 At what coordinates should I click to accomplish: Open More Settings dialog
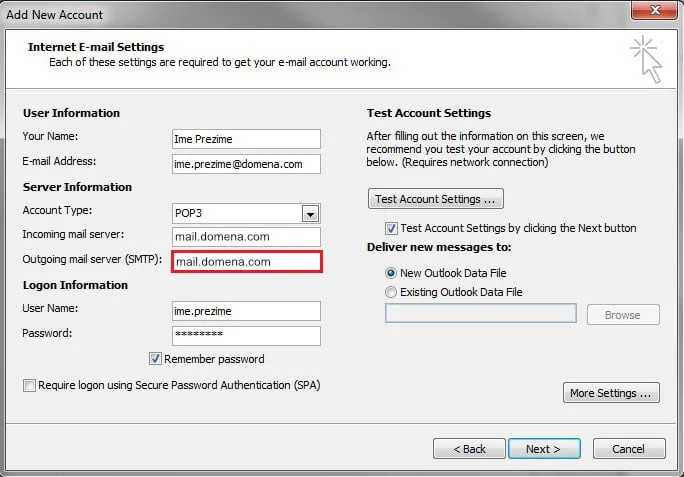(611, 393)
